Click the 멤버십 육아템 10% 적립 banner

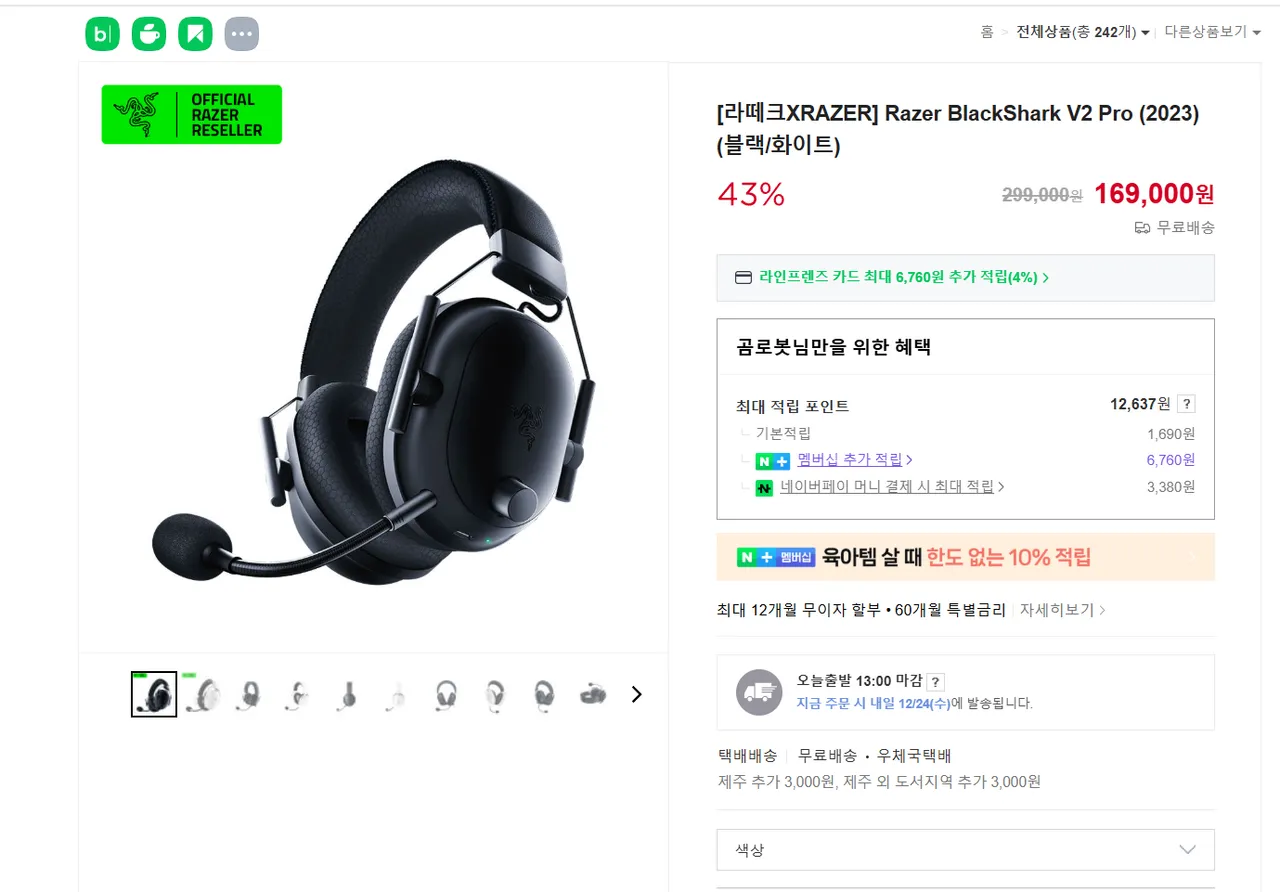click(965, 557)
